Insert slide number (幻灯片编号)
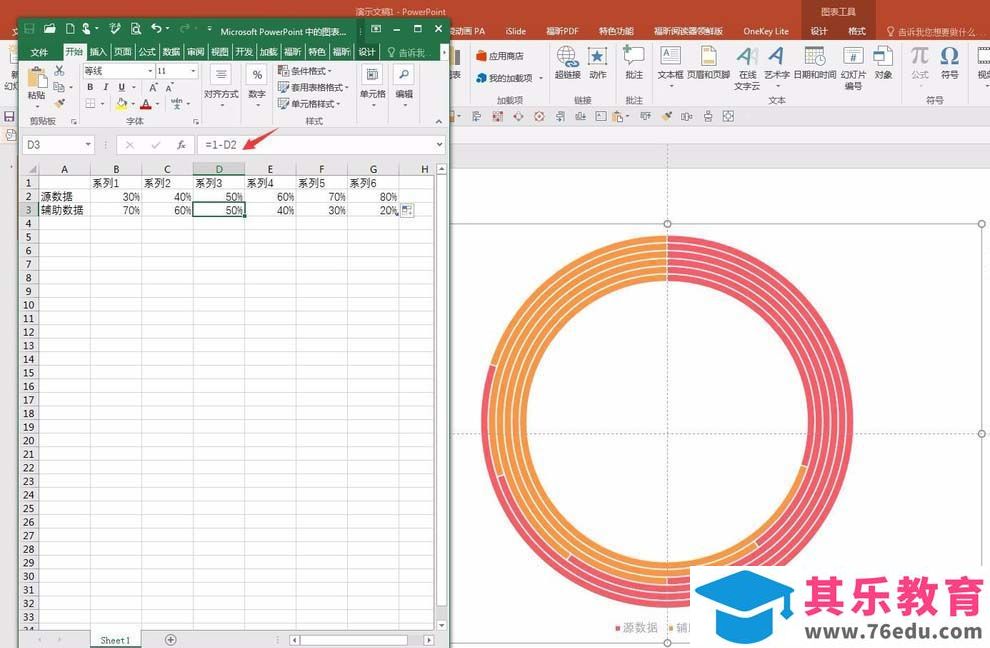 tap(853, 68)
